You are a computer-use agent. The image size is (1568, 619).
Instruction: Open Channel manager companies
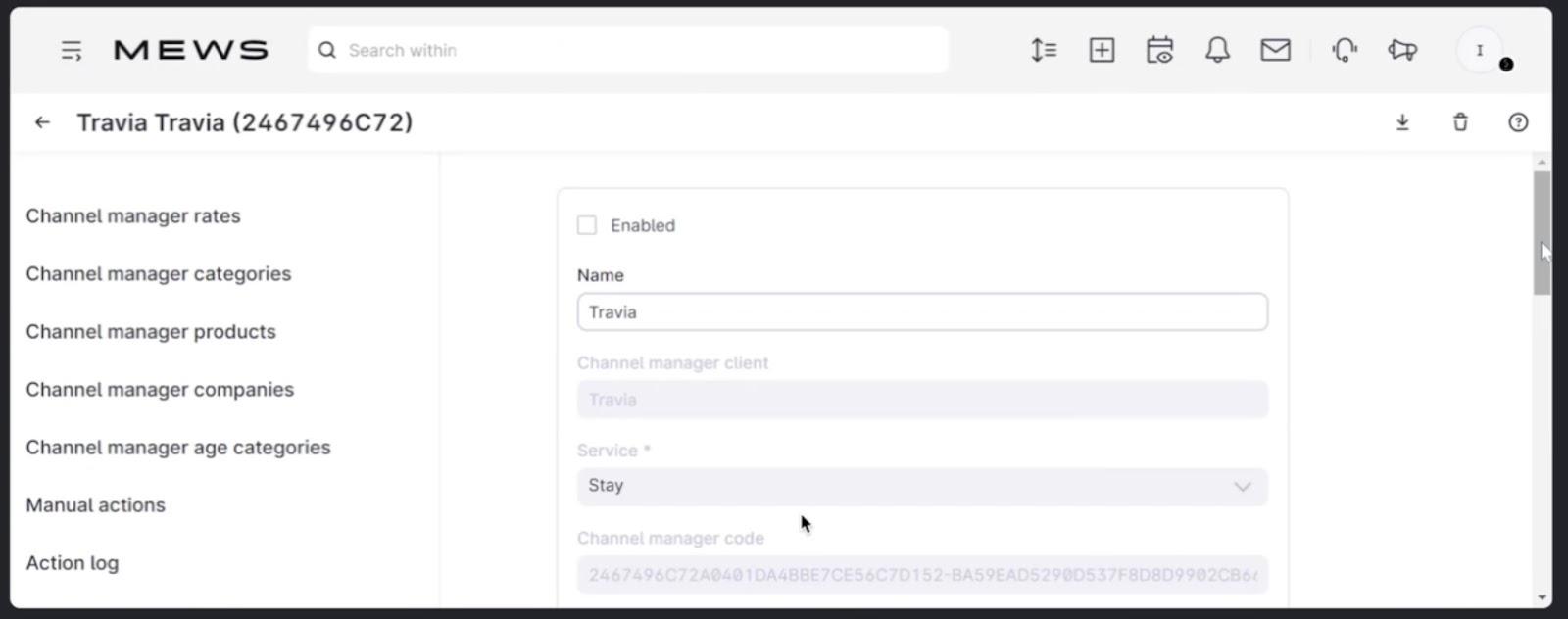pyautogui.click(x=160, y=390)
